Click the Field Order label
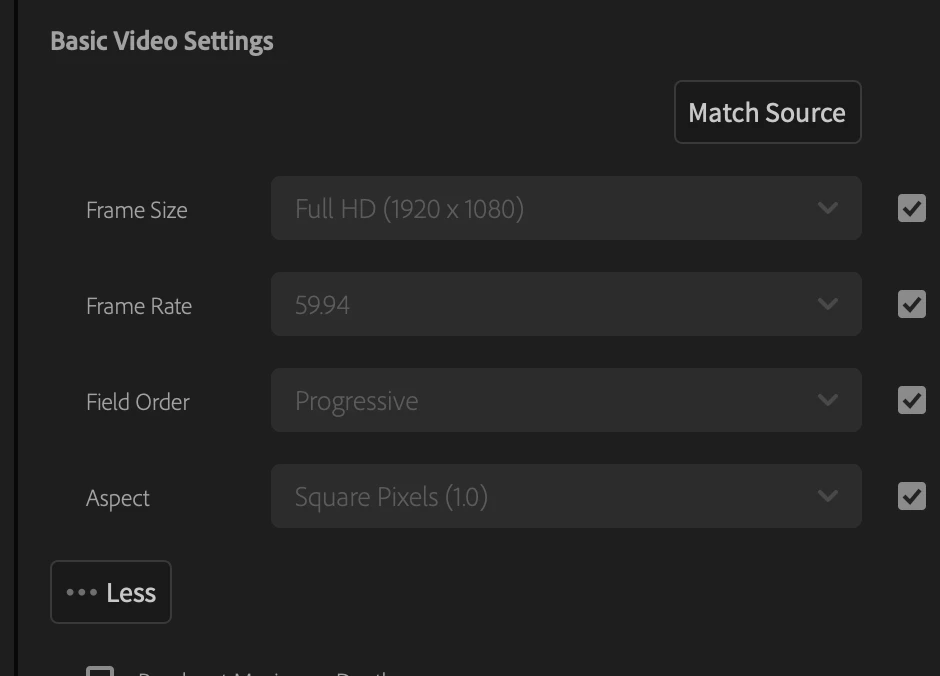The width and height of the screenshot is (940, 676). [x=137, y=402]
